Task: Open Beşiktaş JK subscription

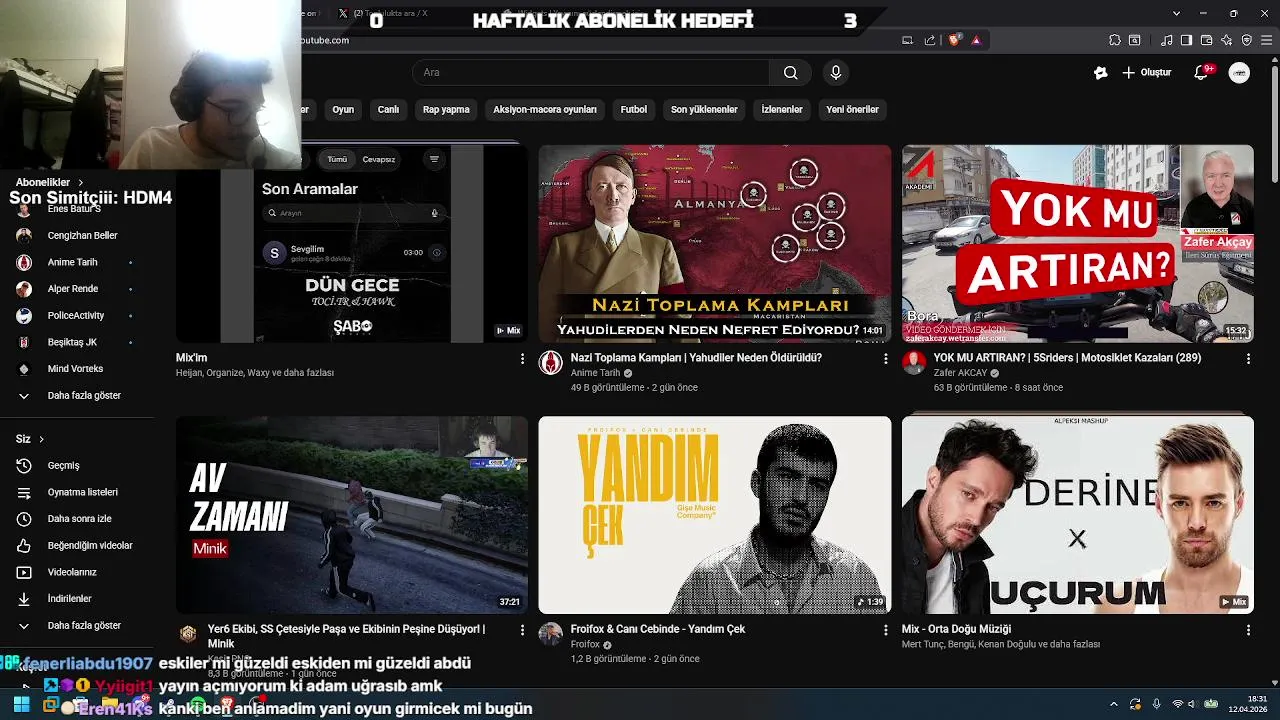Action: coord(77,342)
